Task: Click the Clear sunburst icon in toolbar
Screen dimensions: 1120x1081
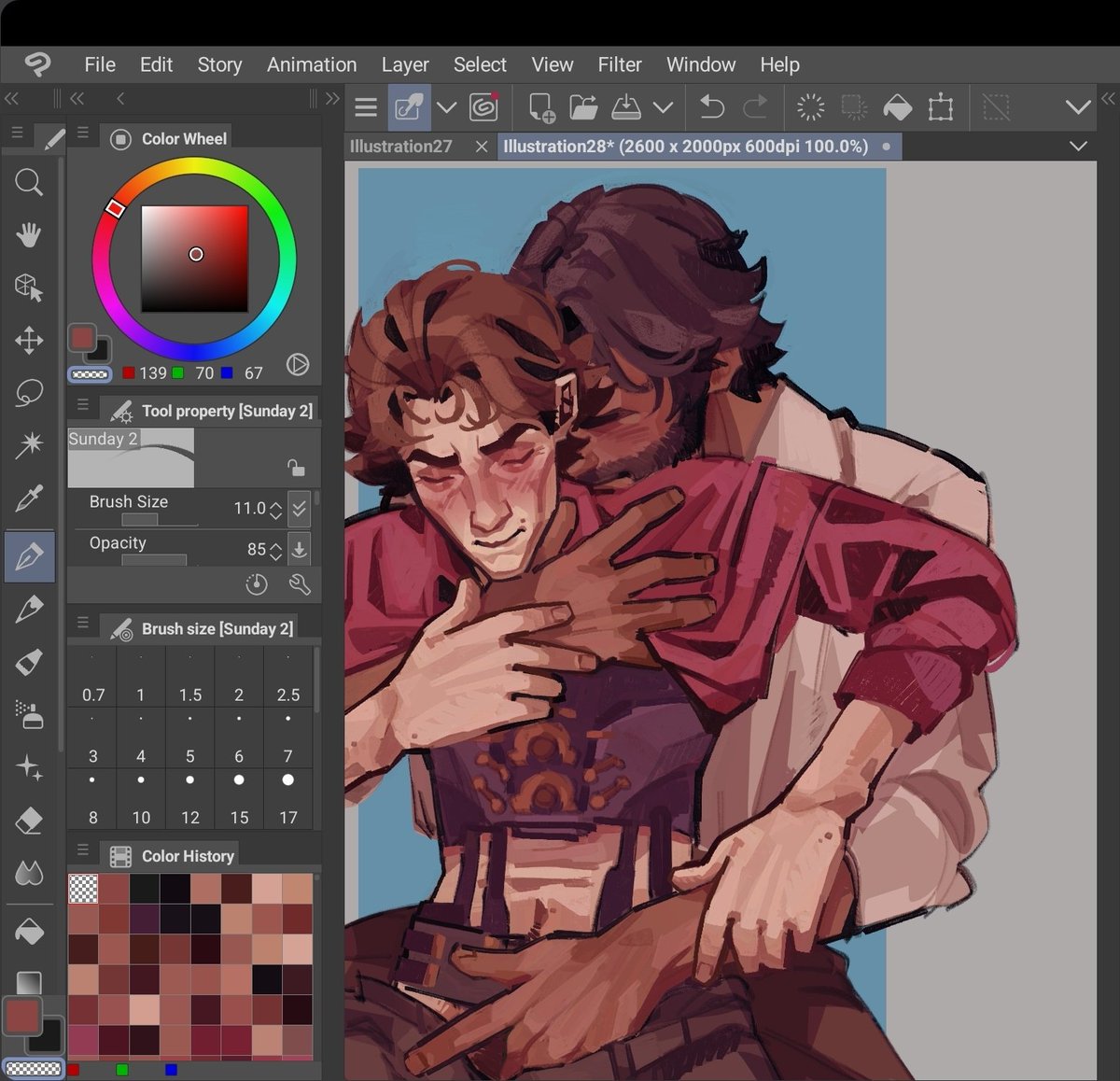Action: click(x=810, y=107)
